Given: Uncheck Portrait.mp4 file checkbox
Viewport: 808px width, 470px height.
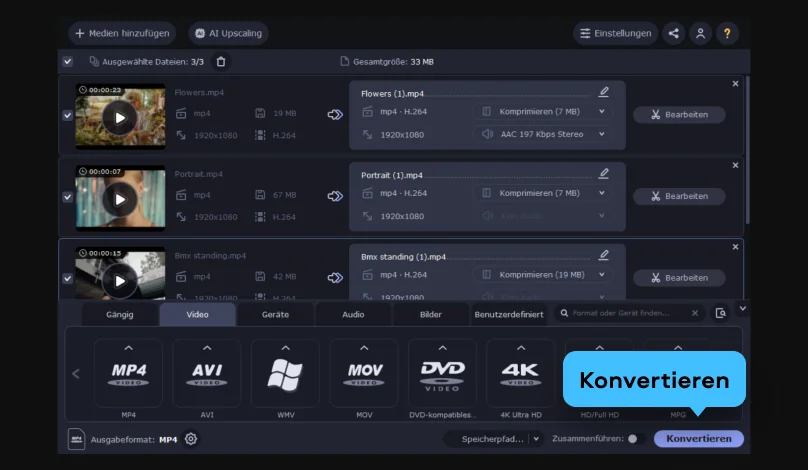Looking at the screenshot, I should coord(68,197).
